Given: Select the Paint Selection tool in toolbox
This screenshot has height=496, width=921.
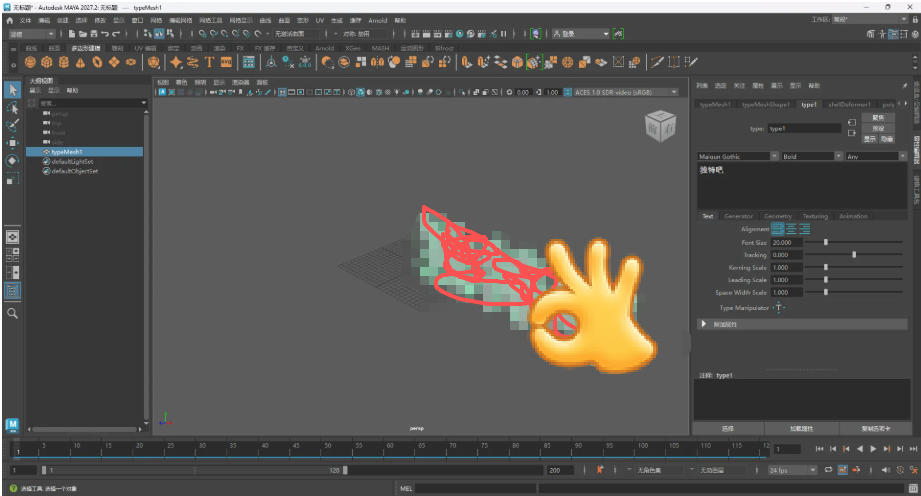Looking at the screenshot, I should [12, 125].
